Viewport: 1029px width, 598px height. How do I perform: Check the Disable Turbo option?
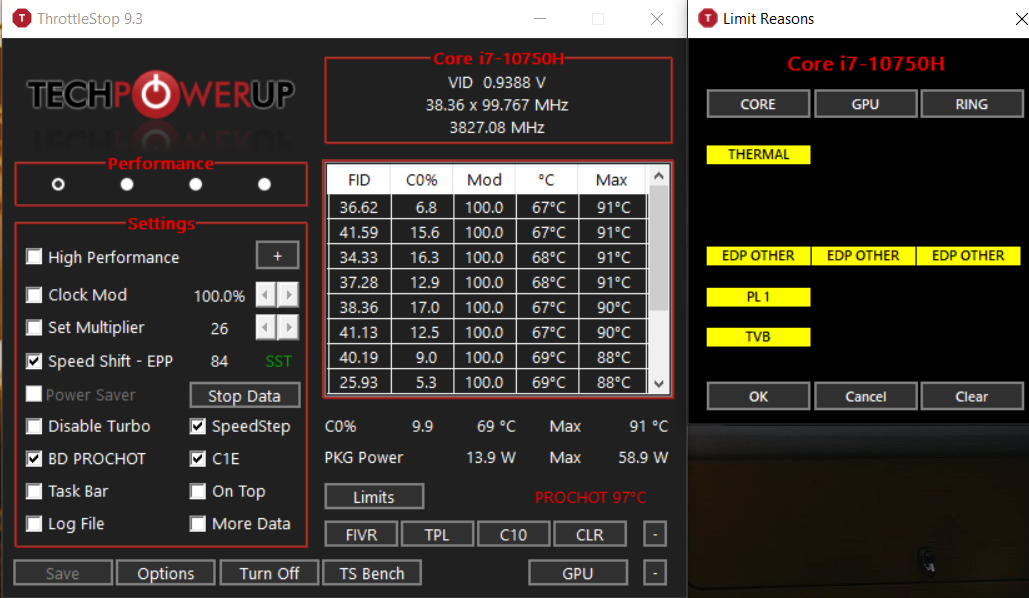33,426
